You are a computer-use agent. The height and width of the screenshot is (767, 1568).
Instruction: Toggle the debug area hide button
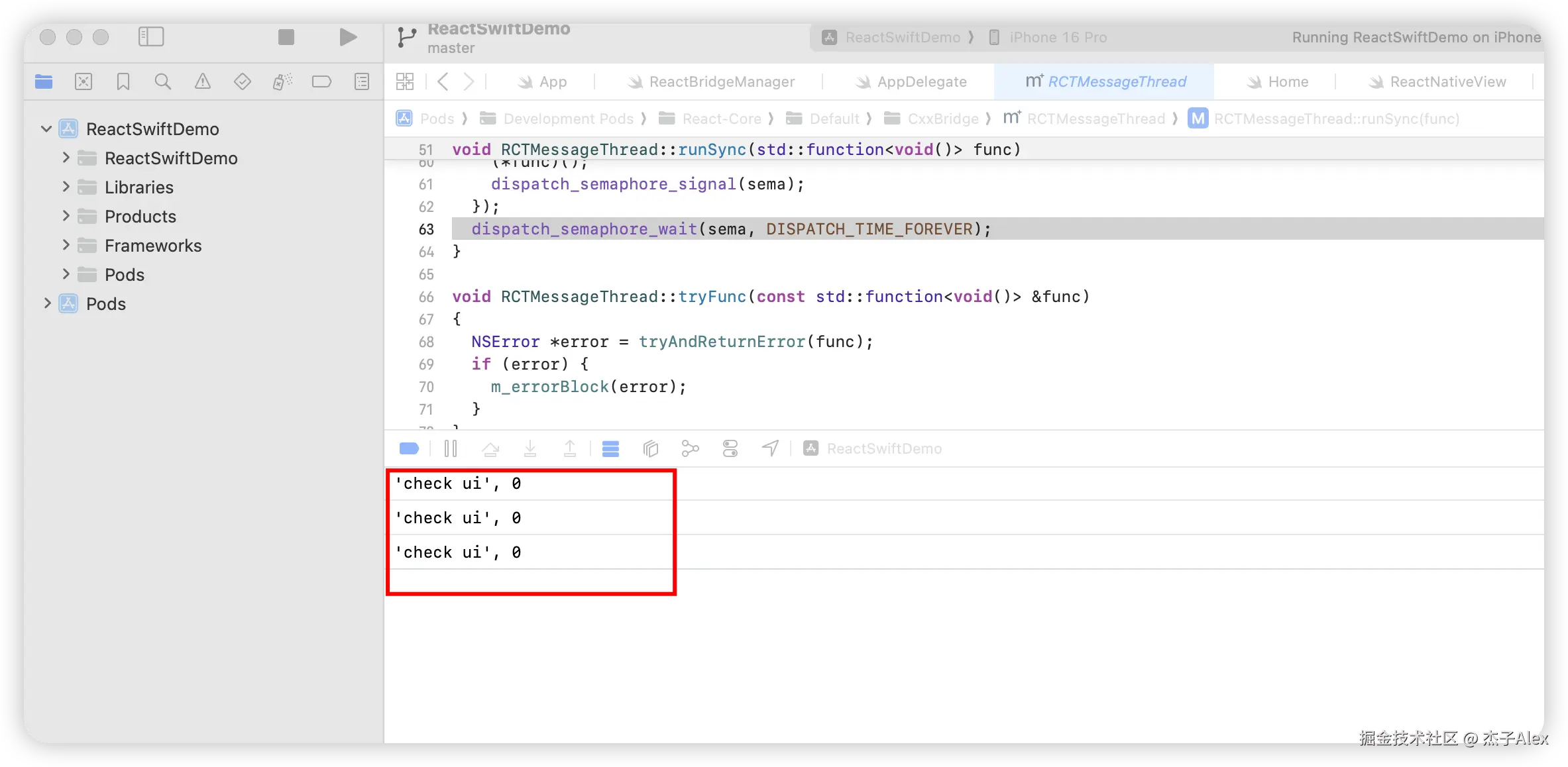click(610, 448)
